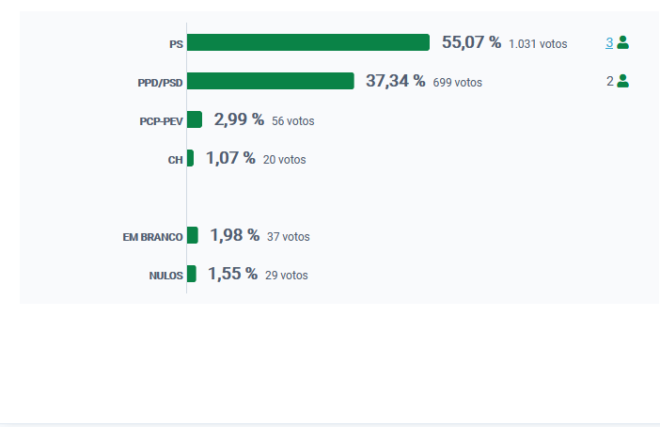This screenshot has height=427, width=660.
Task: Click the EM BRANCO label
Action: click(153, 237)
